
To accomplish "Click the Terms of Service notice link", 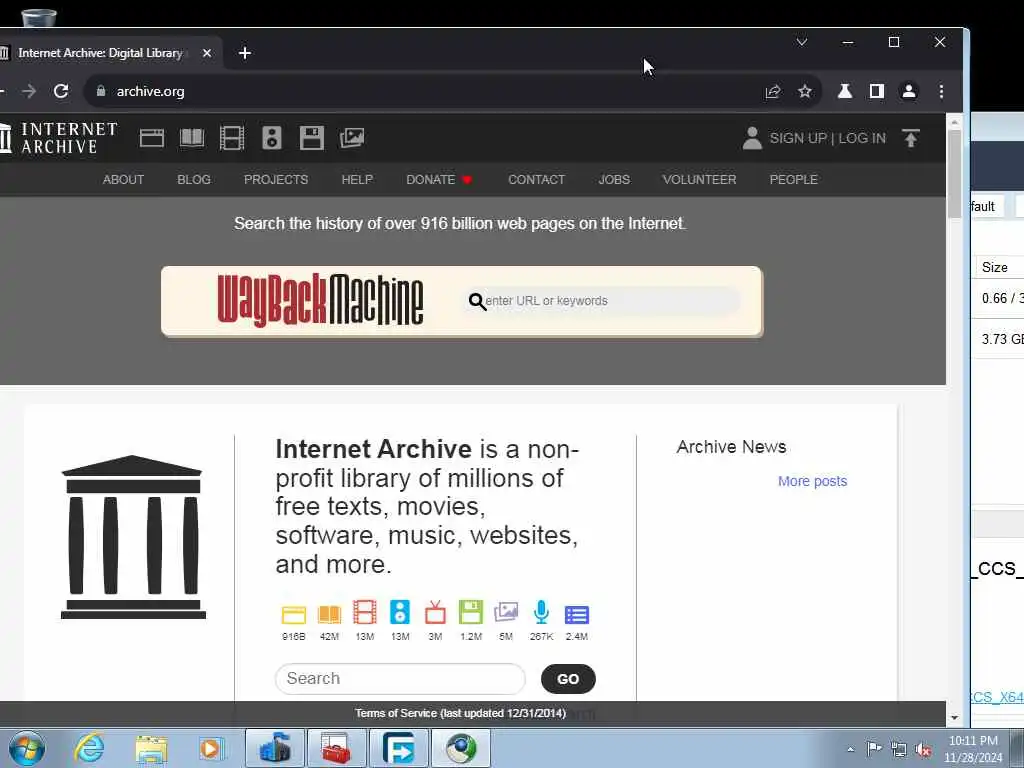I will 460,713.
